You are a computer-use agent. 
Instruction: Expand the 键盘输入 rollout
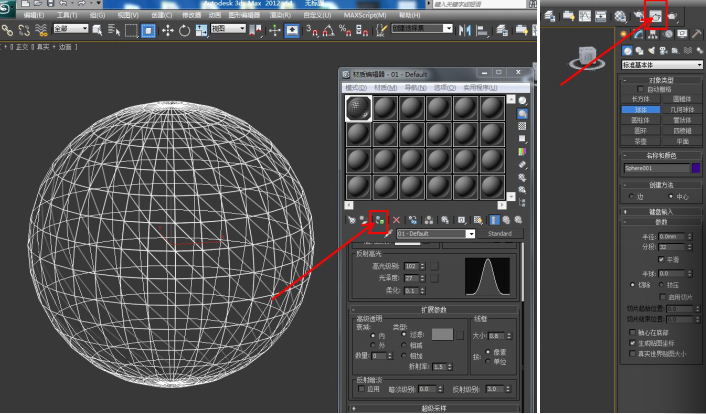(661, 211)
